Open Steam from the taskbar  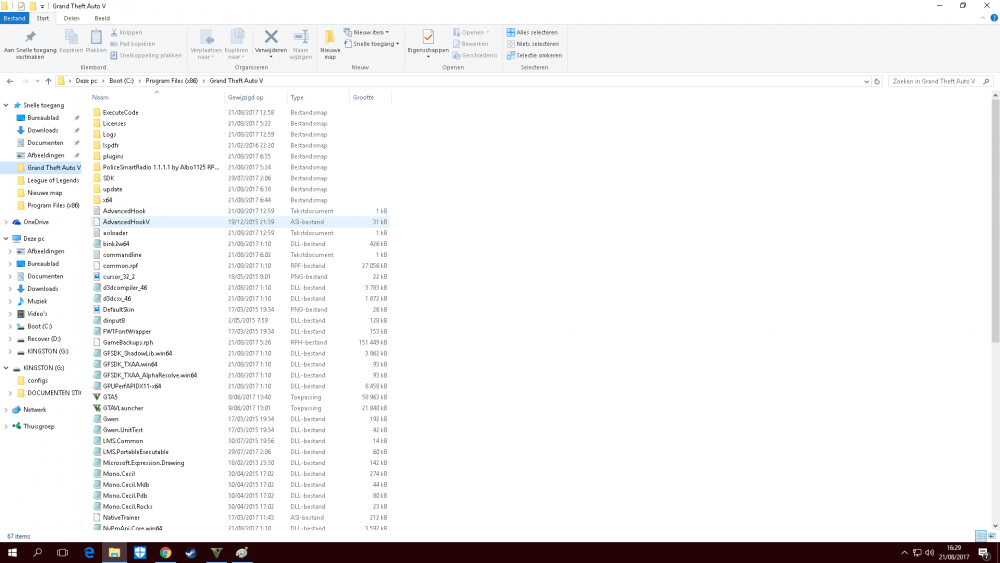click(x=191, y=553)
